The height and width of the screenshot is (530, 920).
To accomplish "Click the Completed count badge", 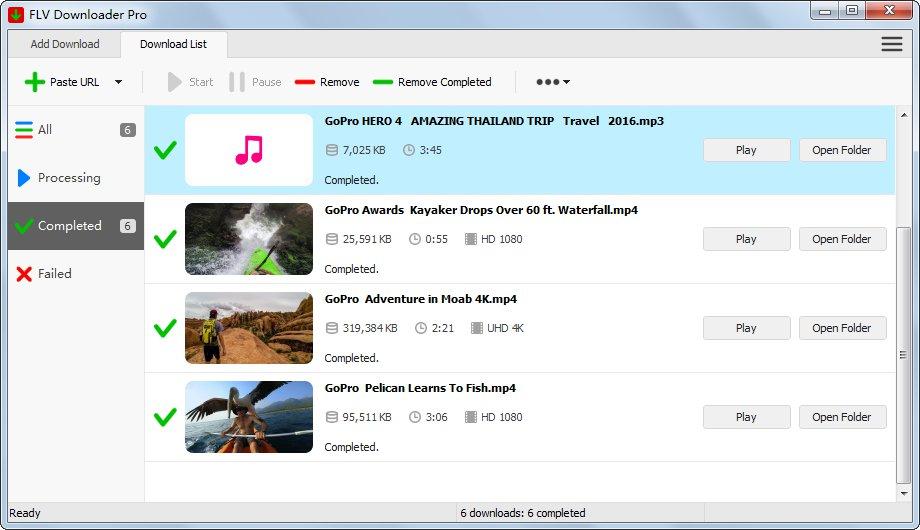I will (x=128, y=226).
